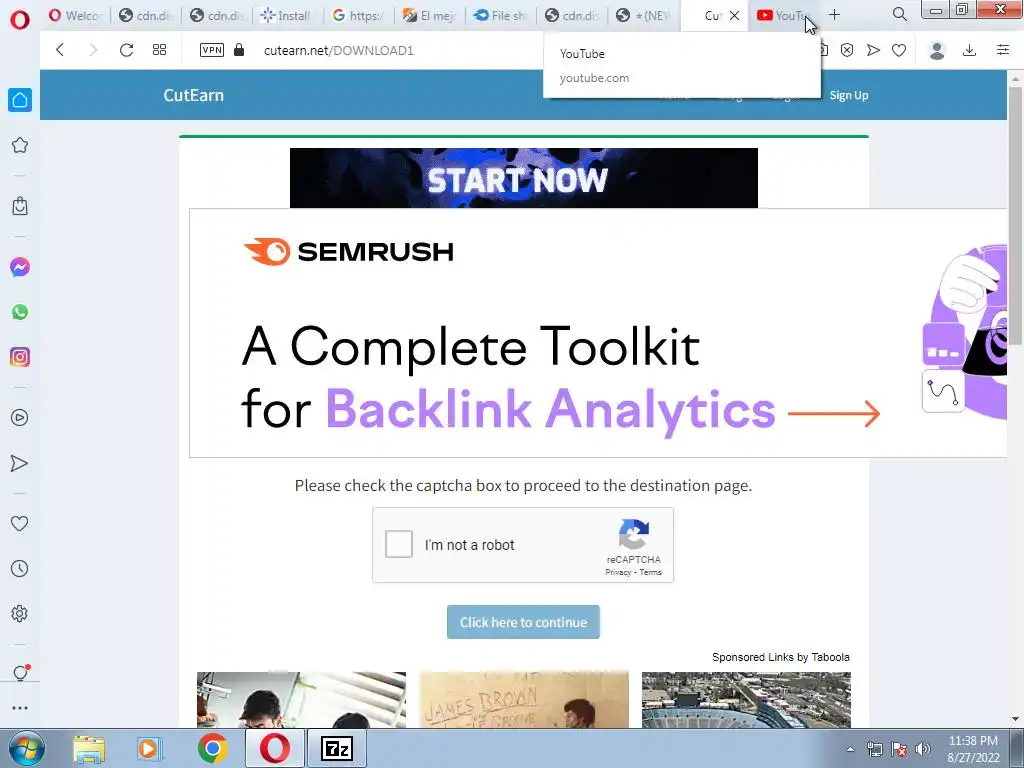Open sidebar History clock icon

click(x=20, y=568)
